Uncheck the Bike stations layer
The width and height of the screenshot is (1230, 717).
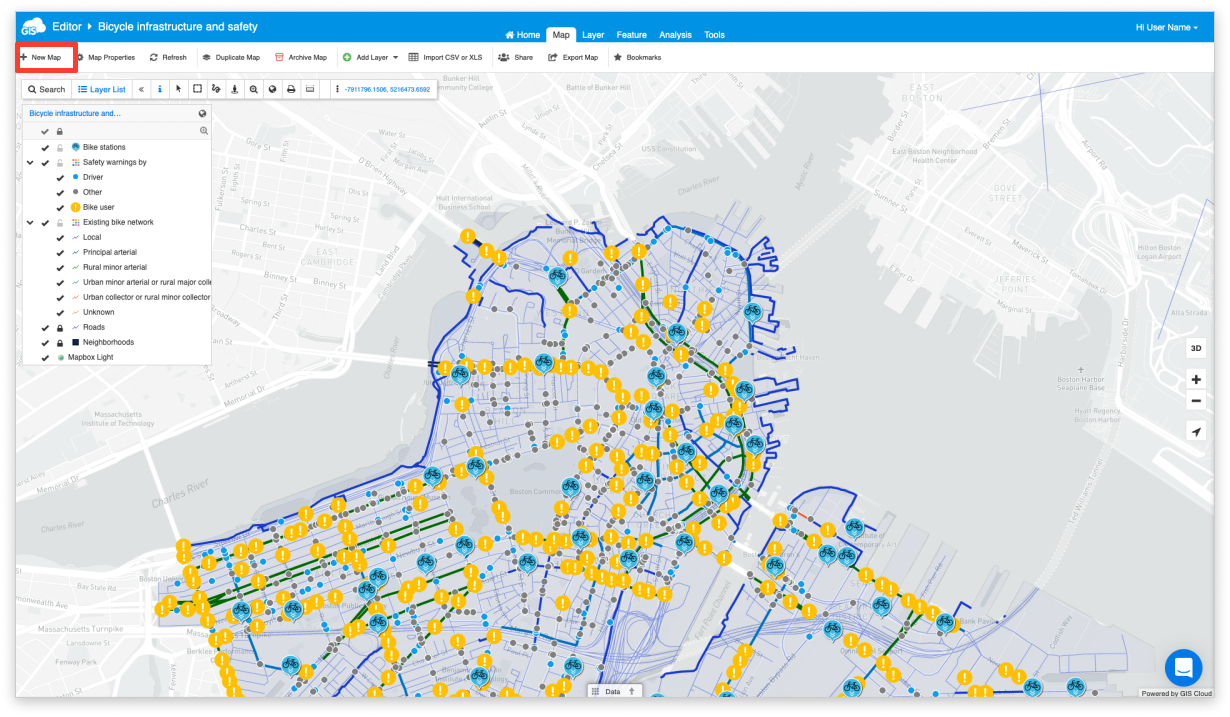click(45, 146)
